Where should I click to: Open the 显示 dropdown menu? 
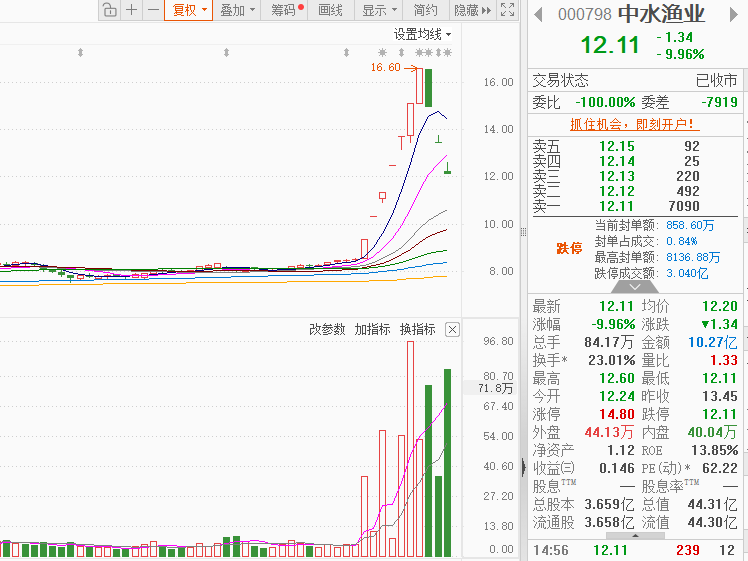click(379, 10)
